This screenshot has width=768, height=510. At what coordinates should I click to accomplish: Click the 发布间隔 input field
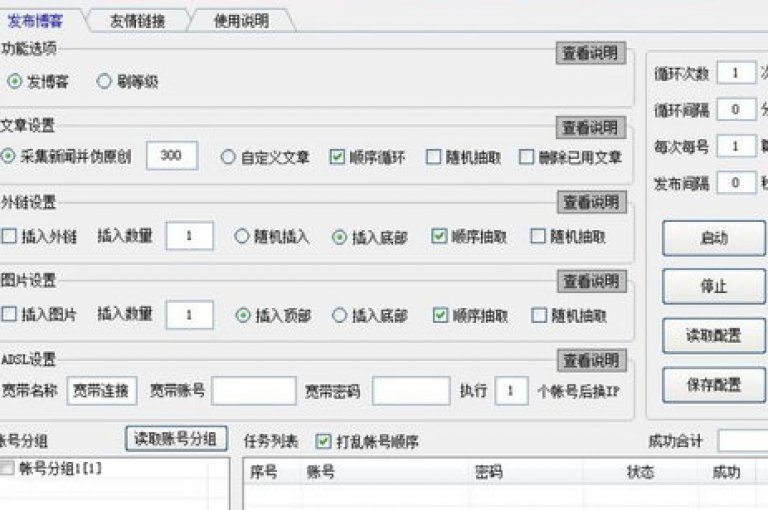pos(736,183)
